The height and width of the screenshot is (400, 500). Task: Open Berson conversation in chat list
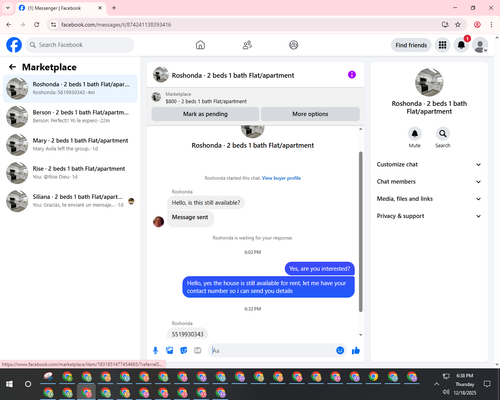pyautogui.click(x=70, y=116)
